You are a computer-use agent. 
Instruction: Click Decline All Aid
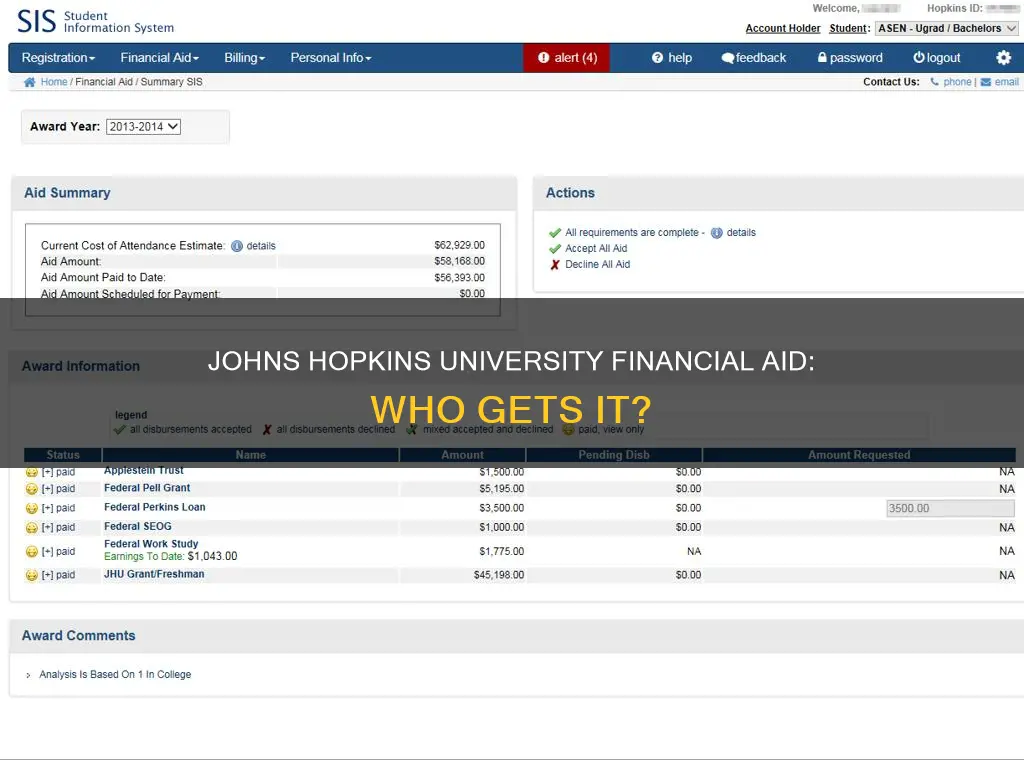point(597,264)
